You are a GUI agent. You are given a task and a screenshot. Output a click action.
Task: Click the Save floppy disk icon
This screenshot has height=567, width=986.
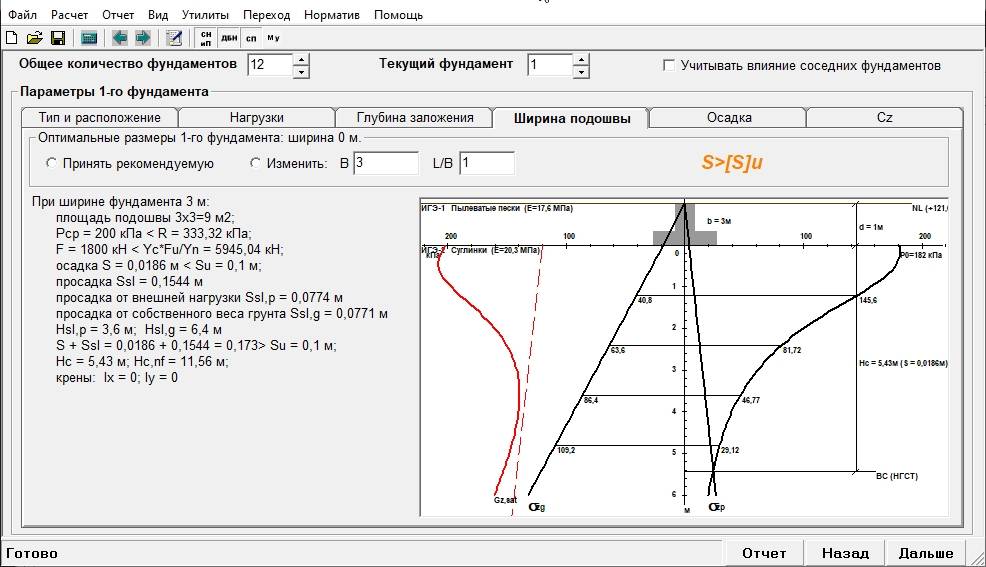58,38
